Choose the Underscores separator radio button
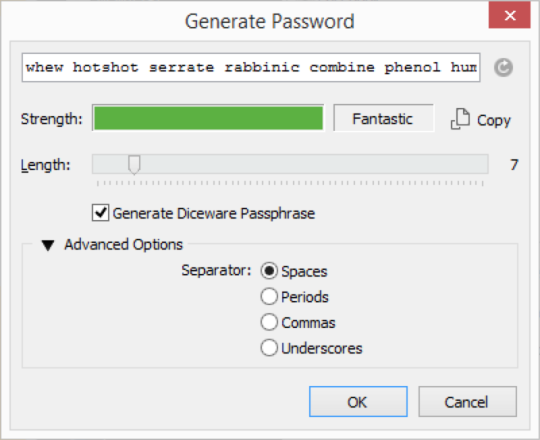This screenshot has height=440, width=540. coord(269,348)
